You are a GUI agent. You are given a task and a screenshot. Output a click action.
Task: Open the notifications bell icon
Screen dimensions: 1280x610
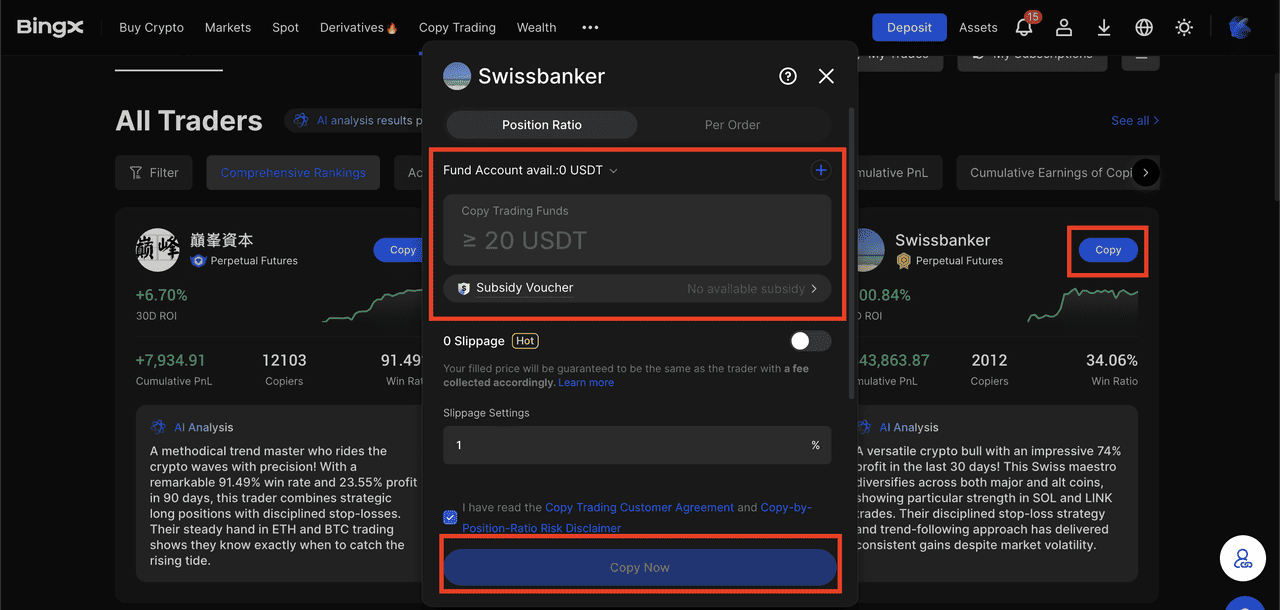coord(1024,27)
